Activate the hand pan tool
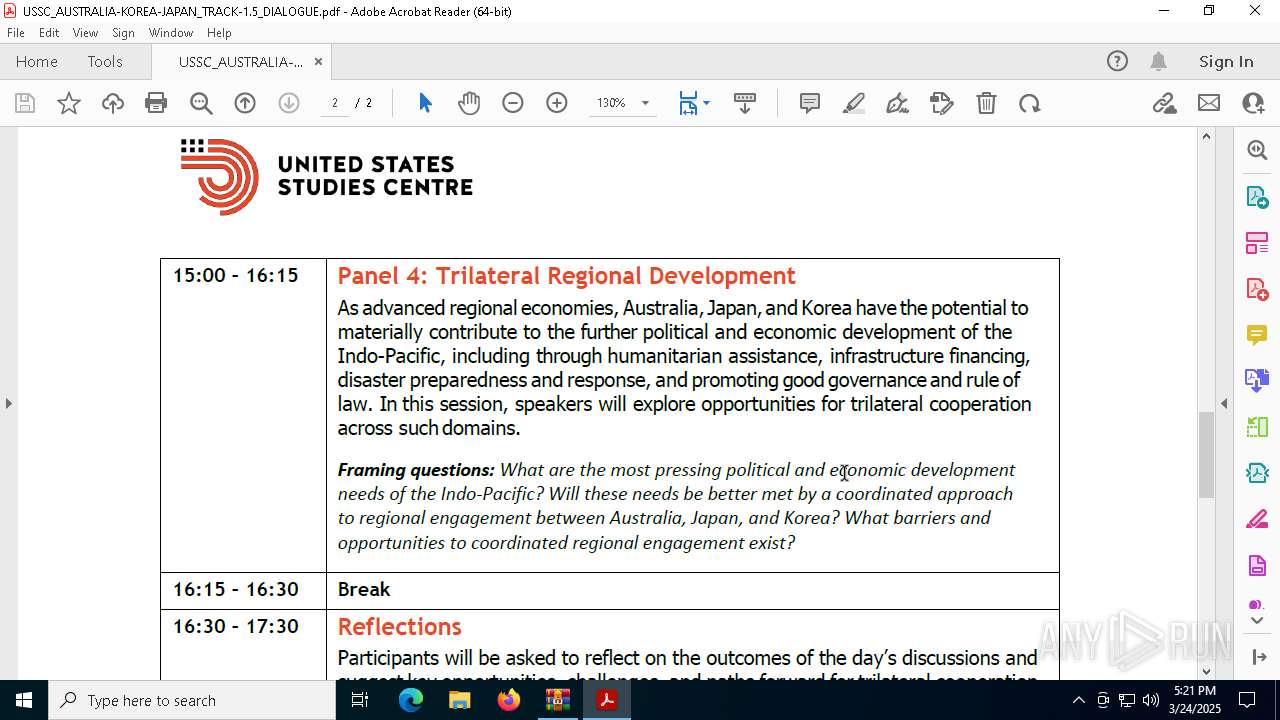 469,103
